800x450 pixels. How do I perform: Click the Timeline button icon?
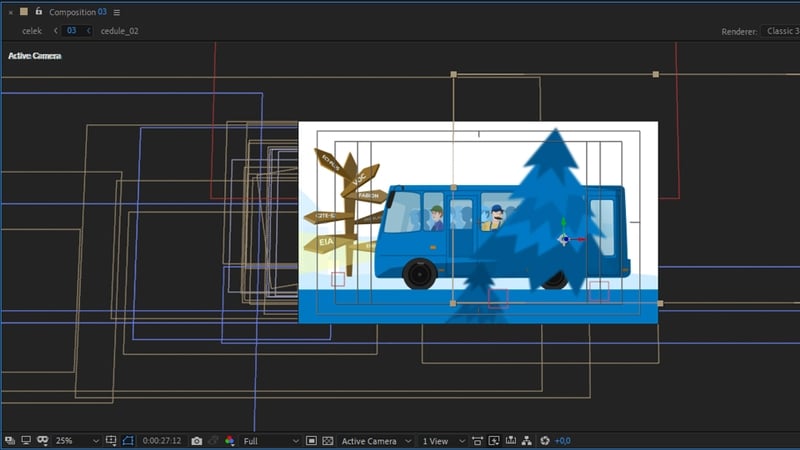pos(511,441)
